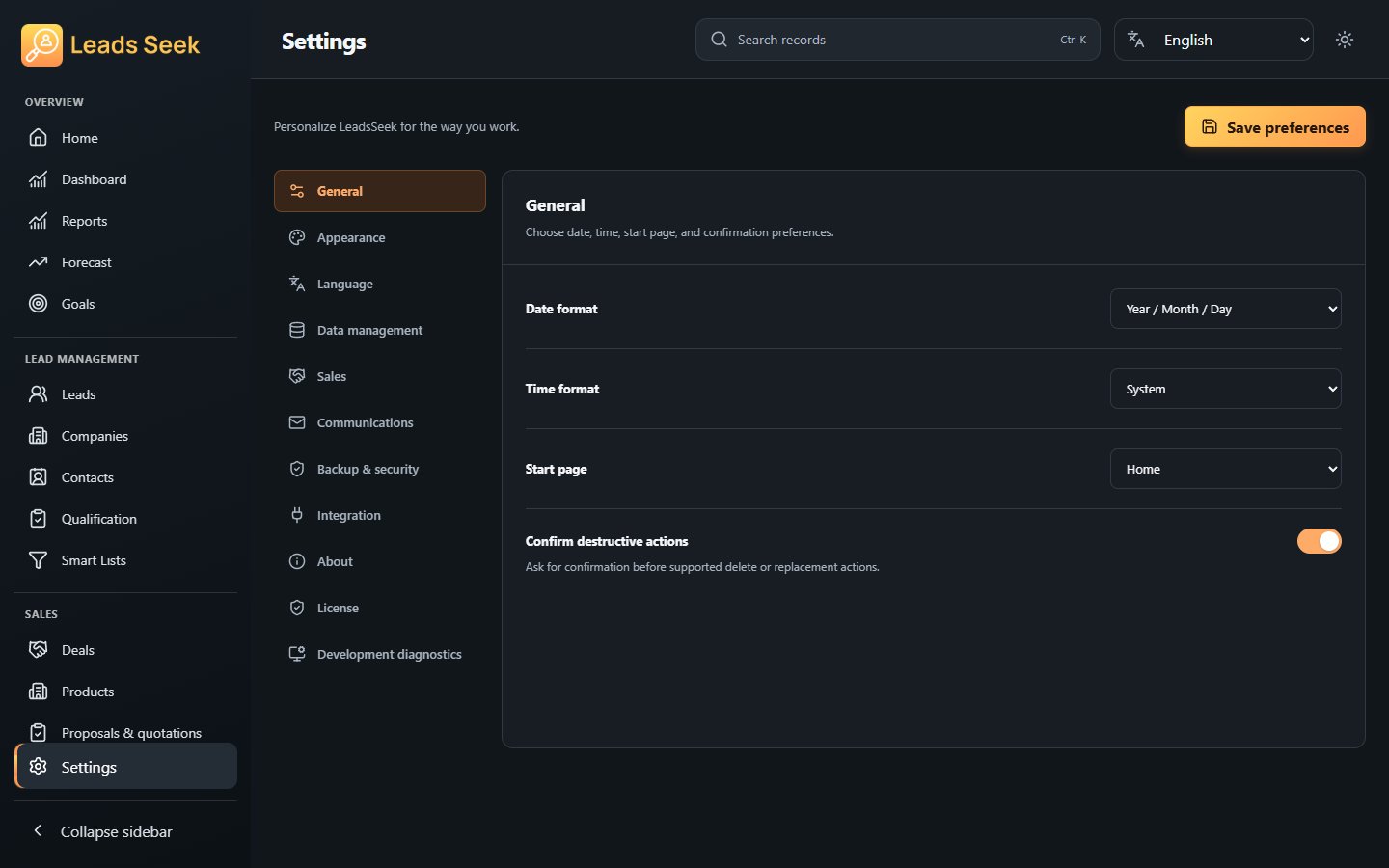Click the magnifier icon in search bar

tap(719, 40)
